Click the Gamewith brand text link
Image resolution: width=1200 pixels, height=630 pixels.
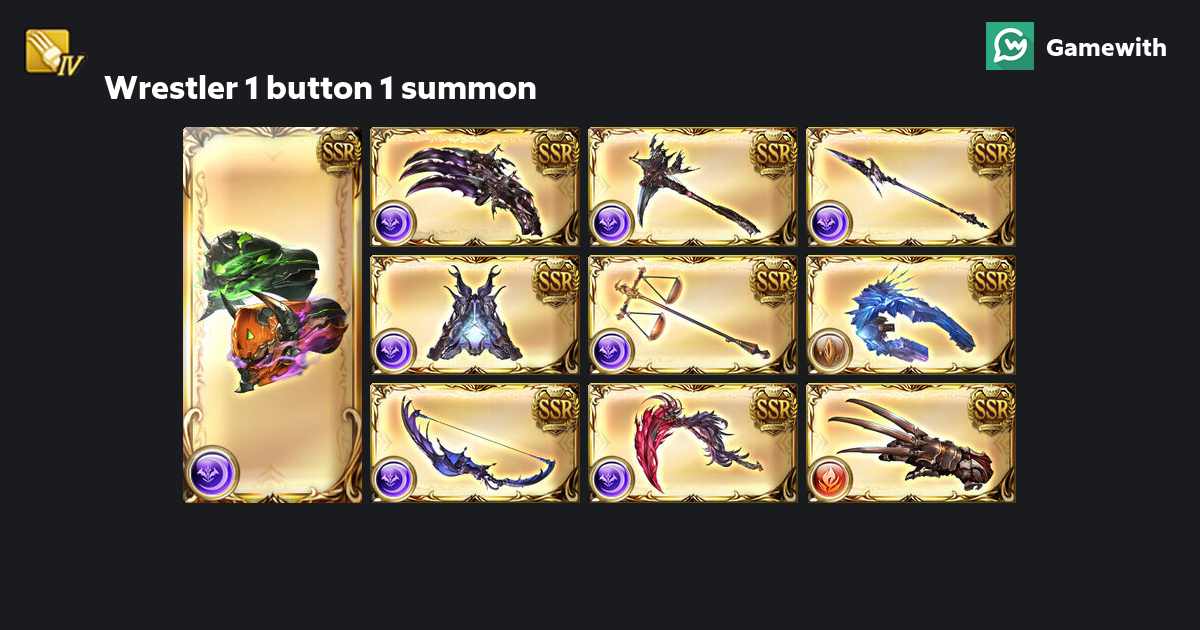(x=1106, y=47)
